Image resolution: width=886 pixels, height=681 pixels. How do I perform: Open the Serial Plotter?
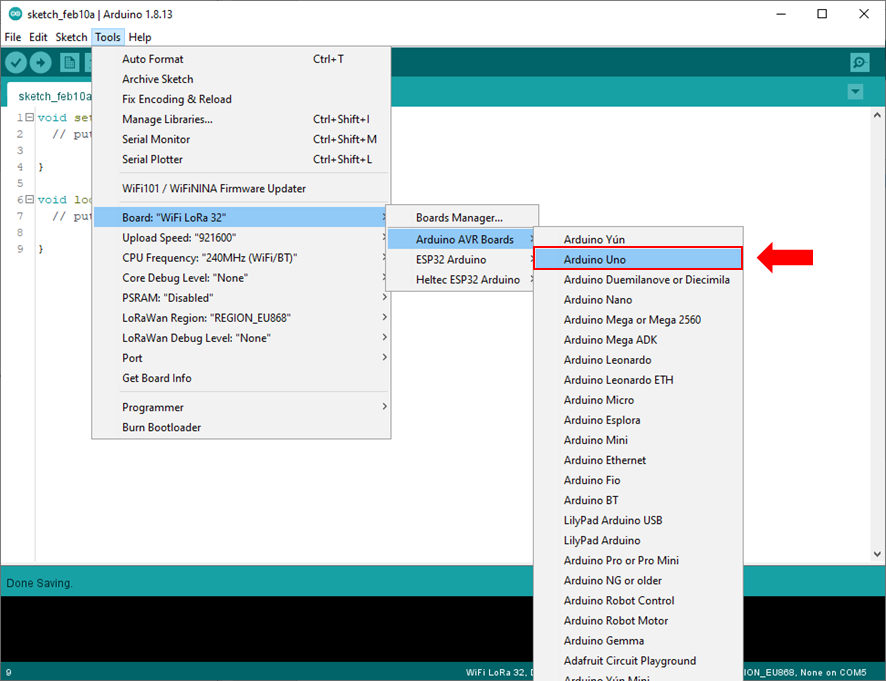(x=241, y=159)
